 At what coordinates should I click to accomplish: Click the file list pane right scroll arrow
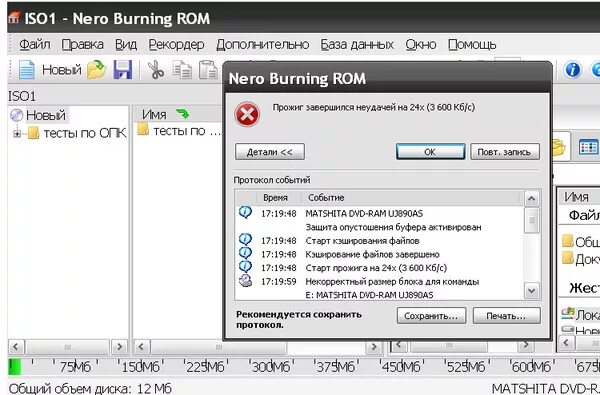373,347
